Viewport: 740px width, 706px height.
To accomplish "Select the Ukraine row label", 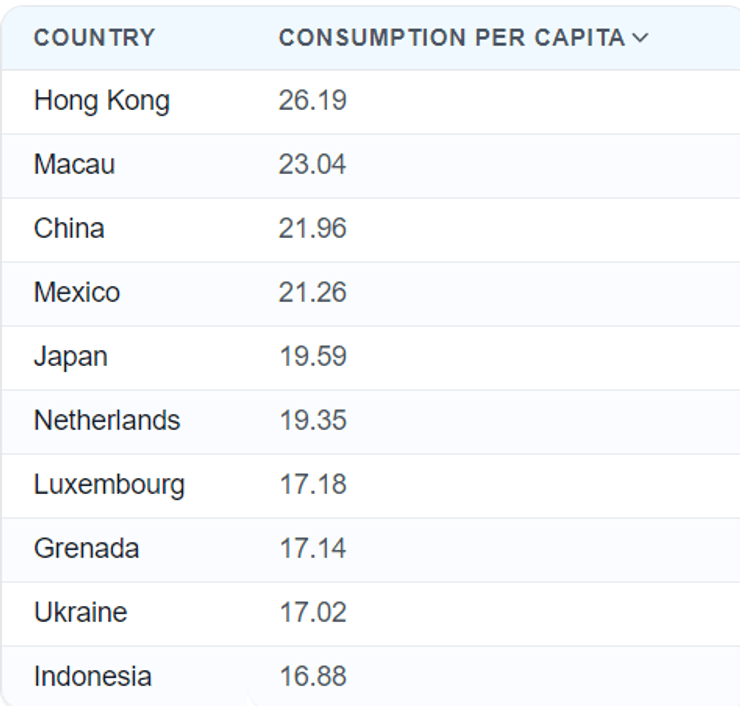I will (80, 613).
